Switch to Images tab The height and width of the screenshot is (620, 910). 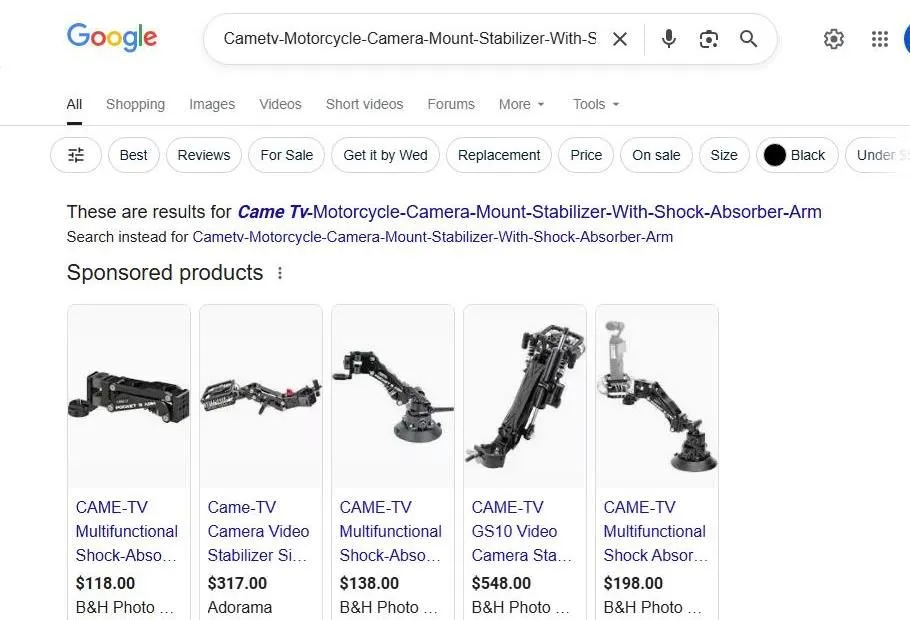pyautogui.click(x=212, y=104)
